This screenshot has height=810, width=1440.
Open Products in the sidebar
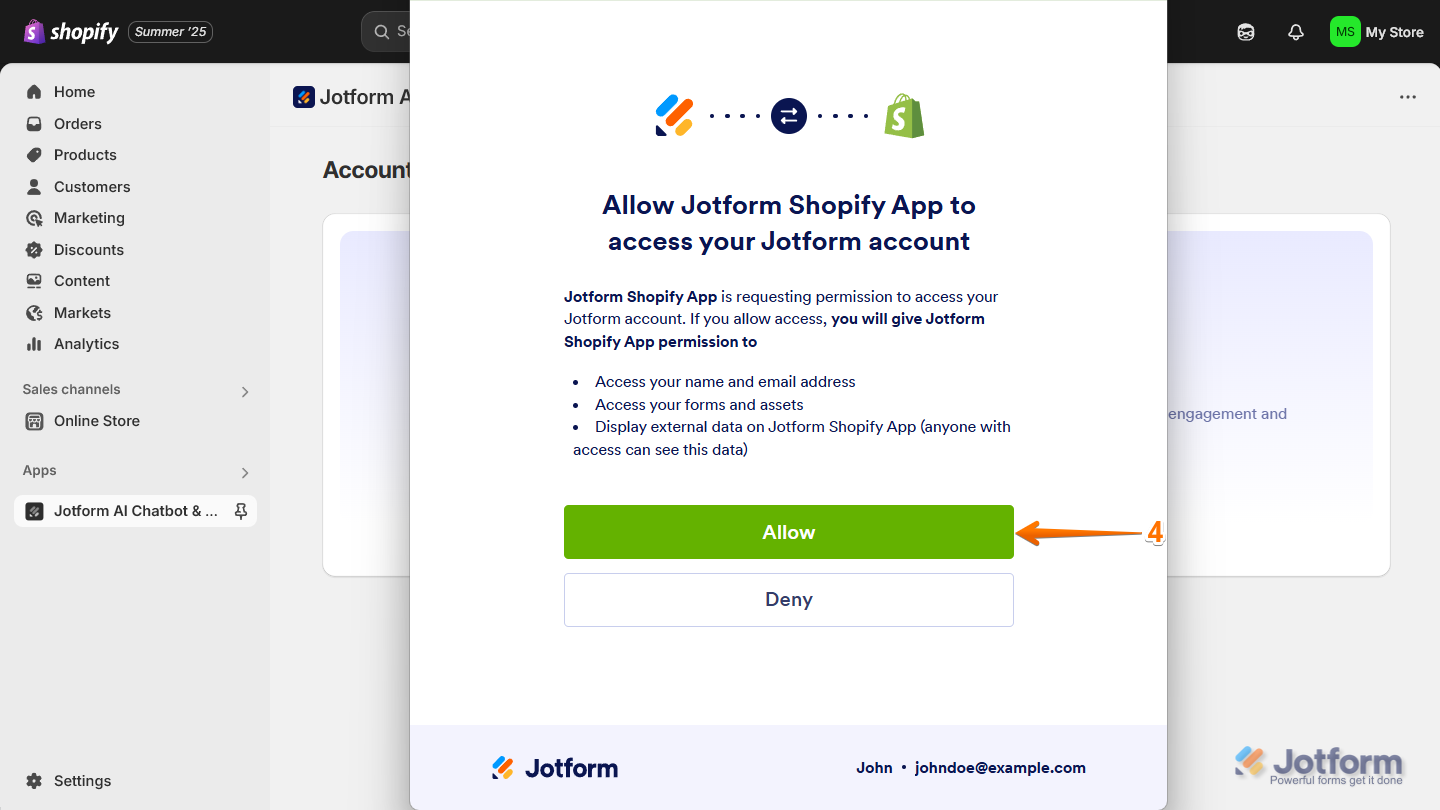pyautogui.click(x=85, y=155)
